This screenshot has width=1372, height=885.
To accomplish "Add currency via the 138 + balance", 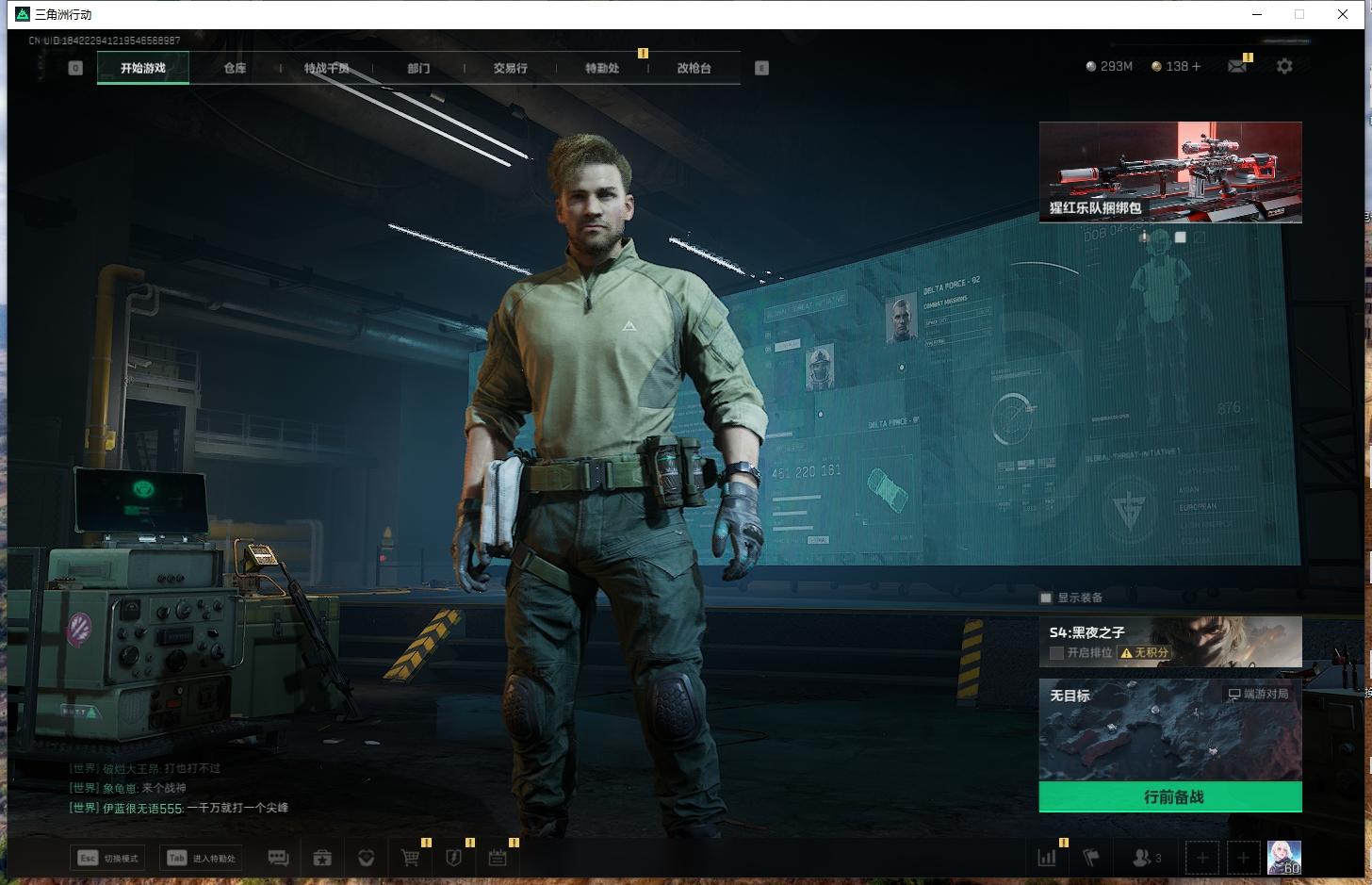I will 1176,67.
